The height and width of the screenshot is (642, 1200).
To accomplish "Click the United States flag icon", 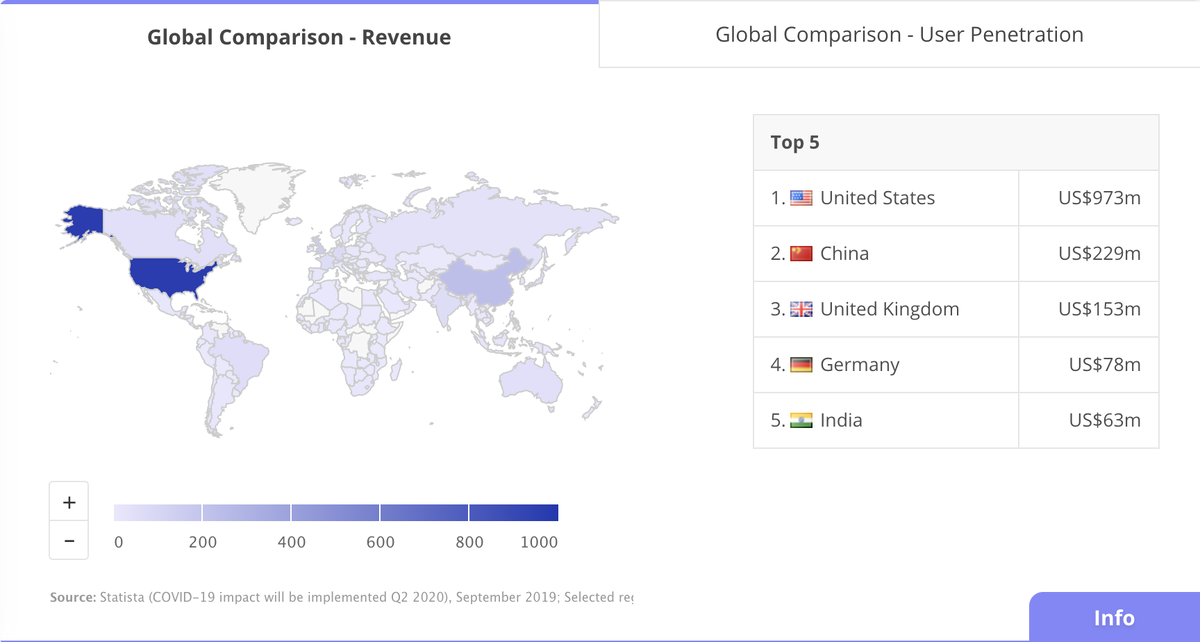I will [x=802, y=198].
